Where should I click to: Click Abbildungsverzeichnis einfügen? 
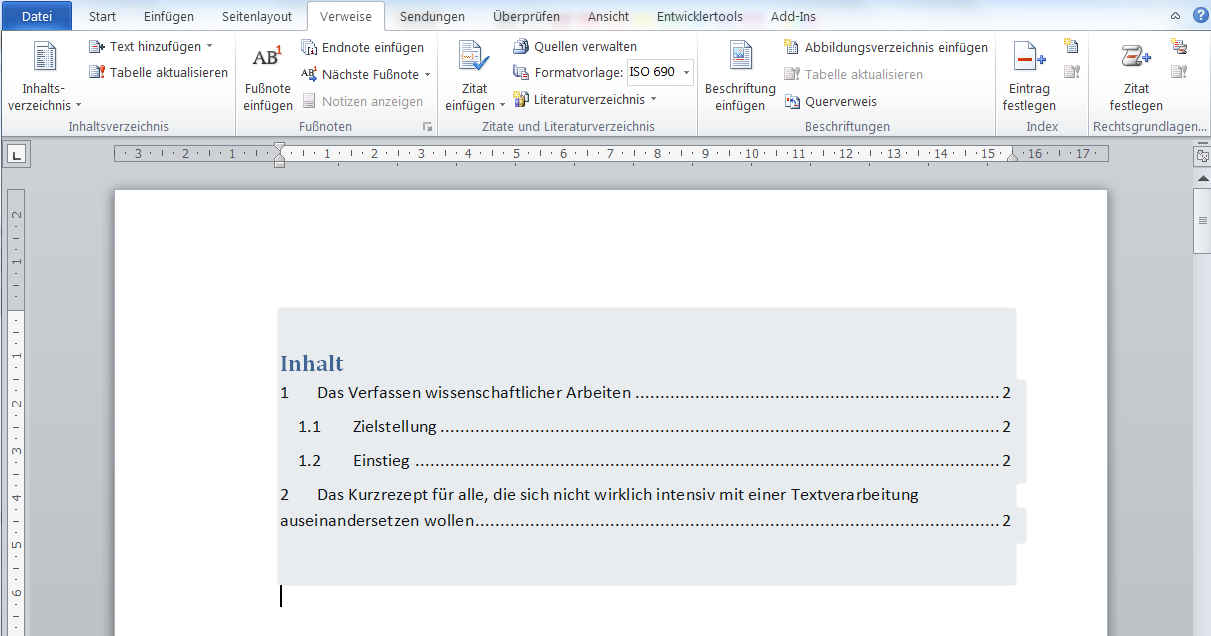coord(886,47)
